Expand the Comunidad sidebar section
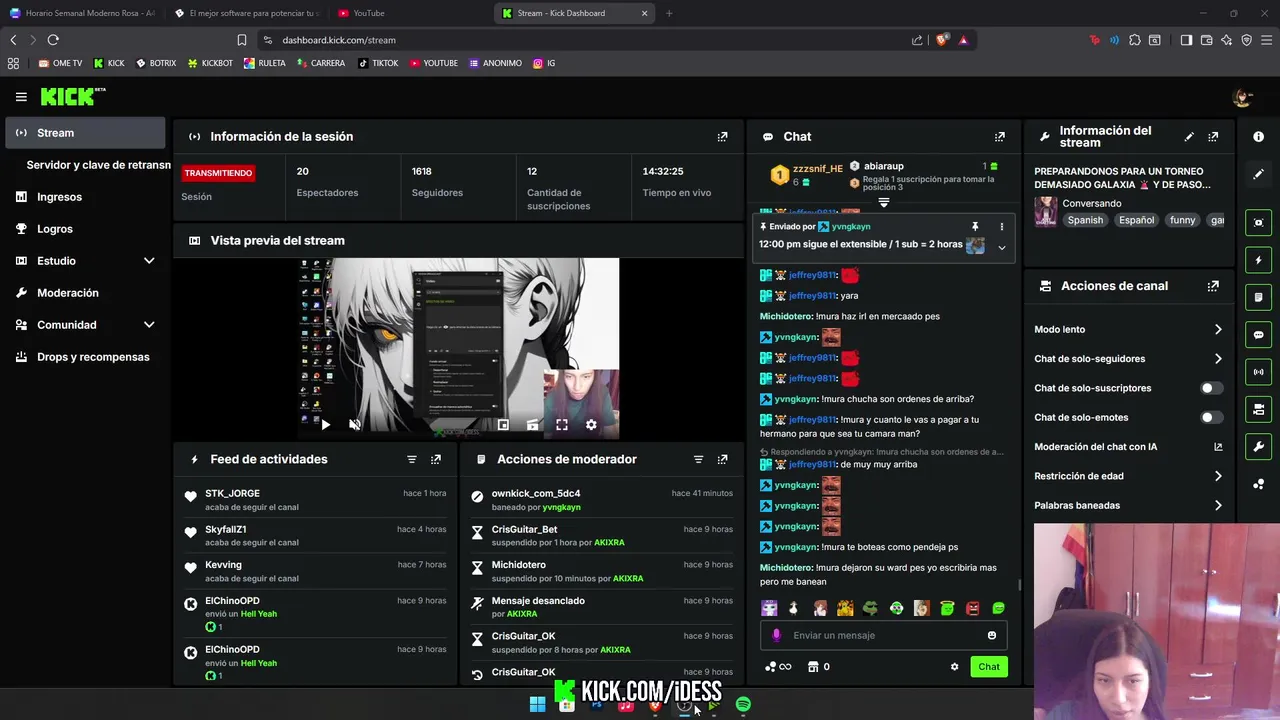Image resolution: width=1280 pixels, height=720 pixels. click(149, 325)
